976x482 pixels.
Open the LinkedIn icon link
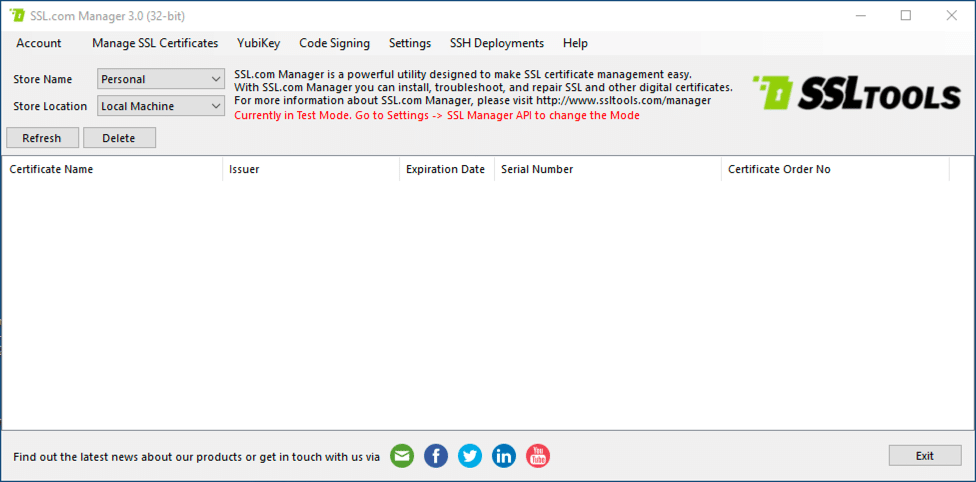pos(504,456)
